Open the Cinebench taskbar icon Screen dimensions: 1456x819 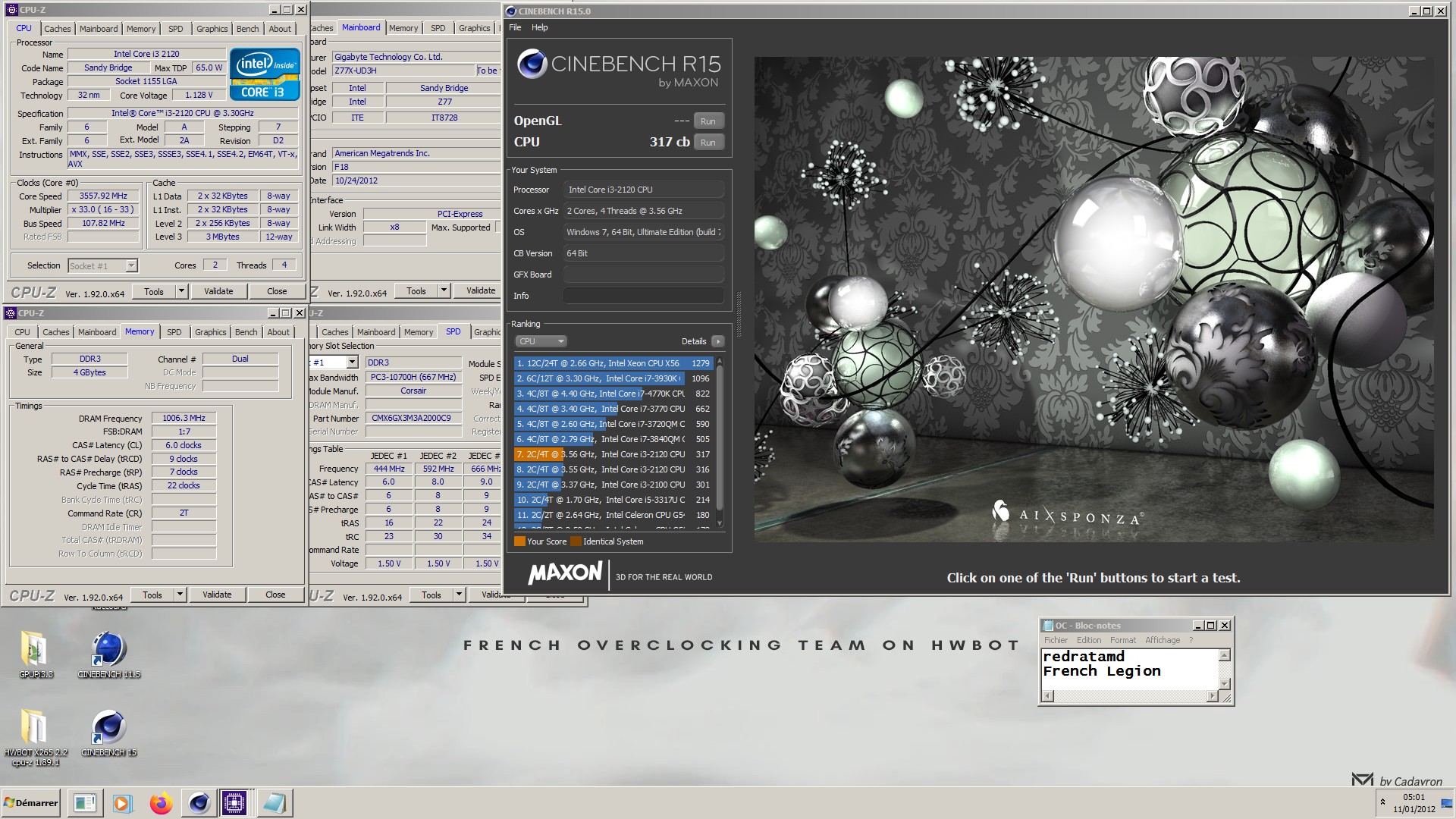[x=199, y=802]
